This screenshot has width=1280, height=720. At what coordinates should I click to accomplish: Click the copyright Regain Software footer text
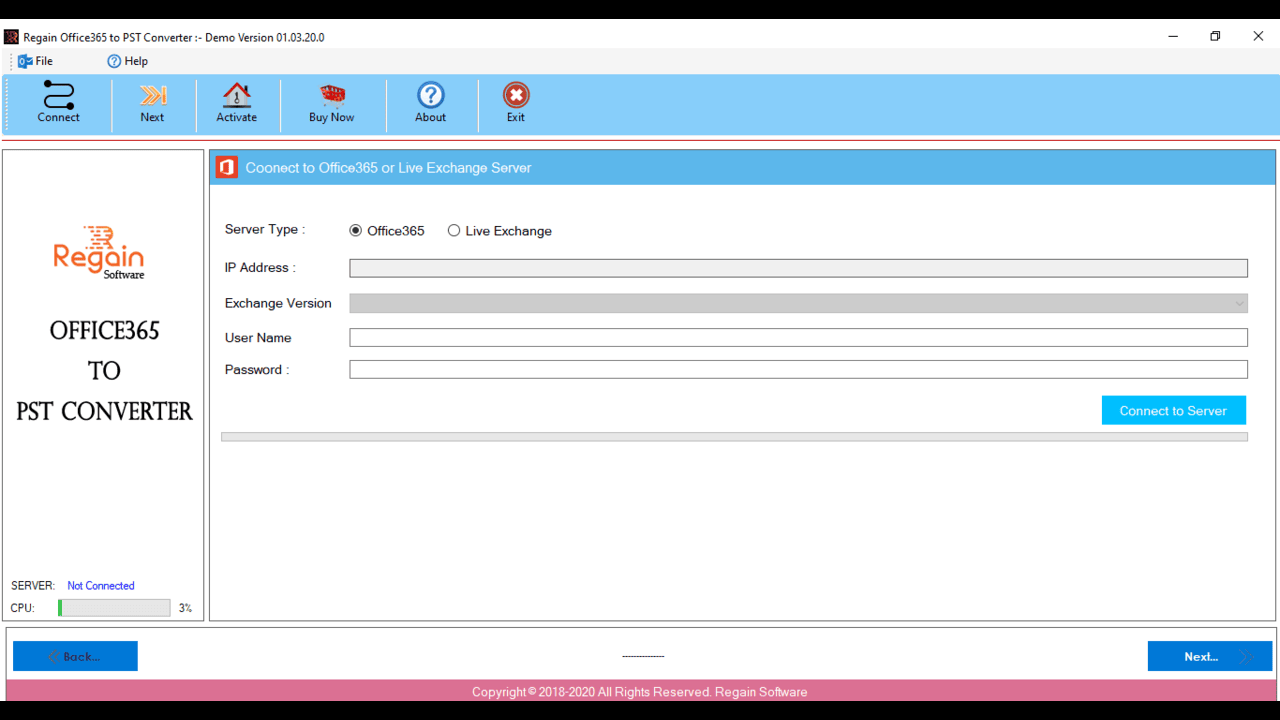pyautogui.click(x=640, y=692)
